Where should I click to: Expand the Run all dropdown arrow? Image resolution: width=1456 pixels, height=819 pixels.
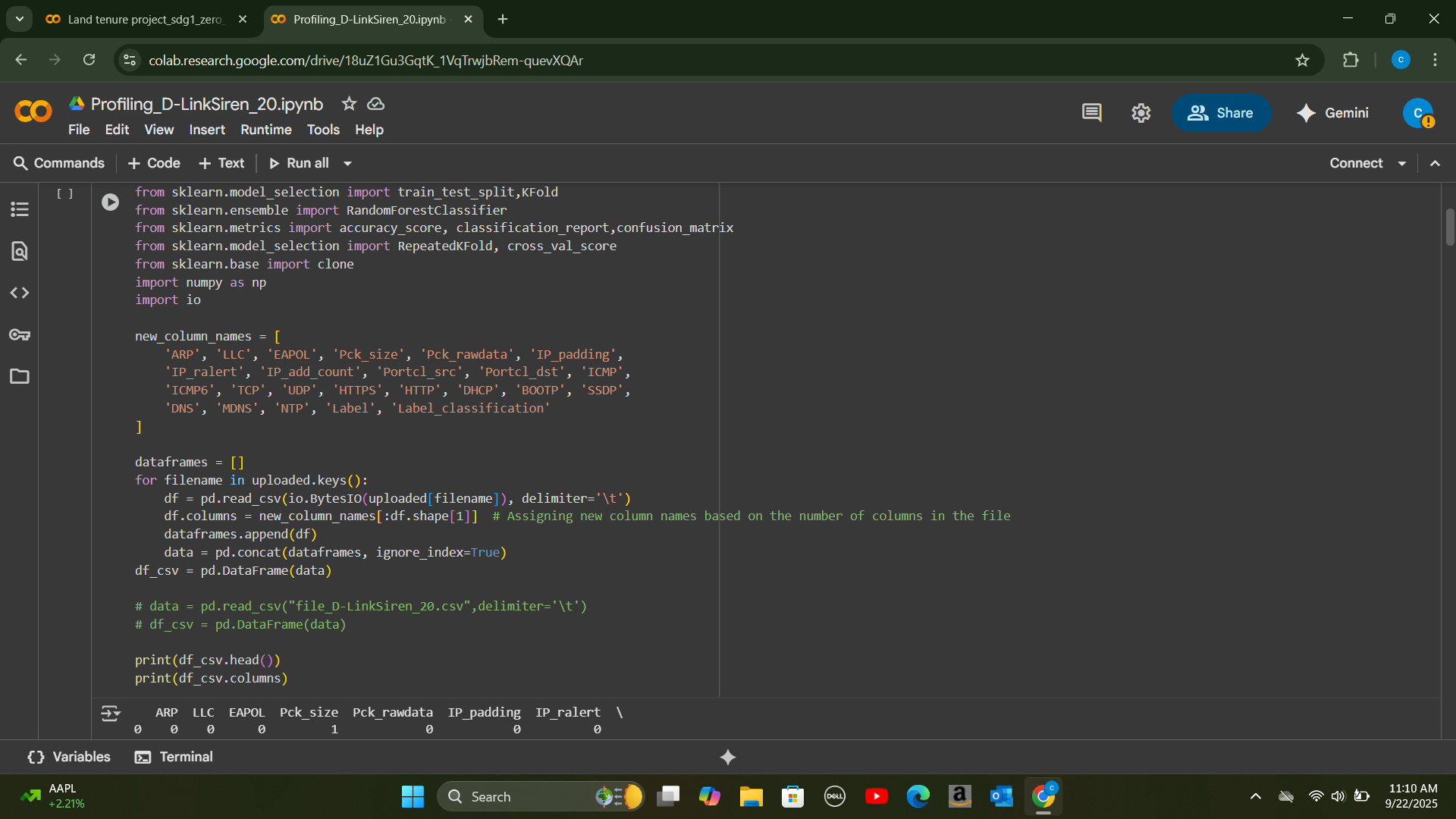347,163
